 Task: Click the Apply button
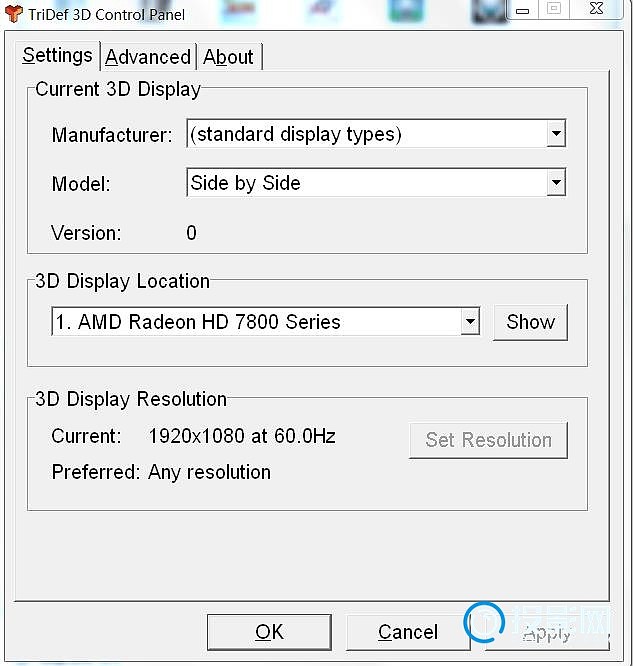click(547, 634)
